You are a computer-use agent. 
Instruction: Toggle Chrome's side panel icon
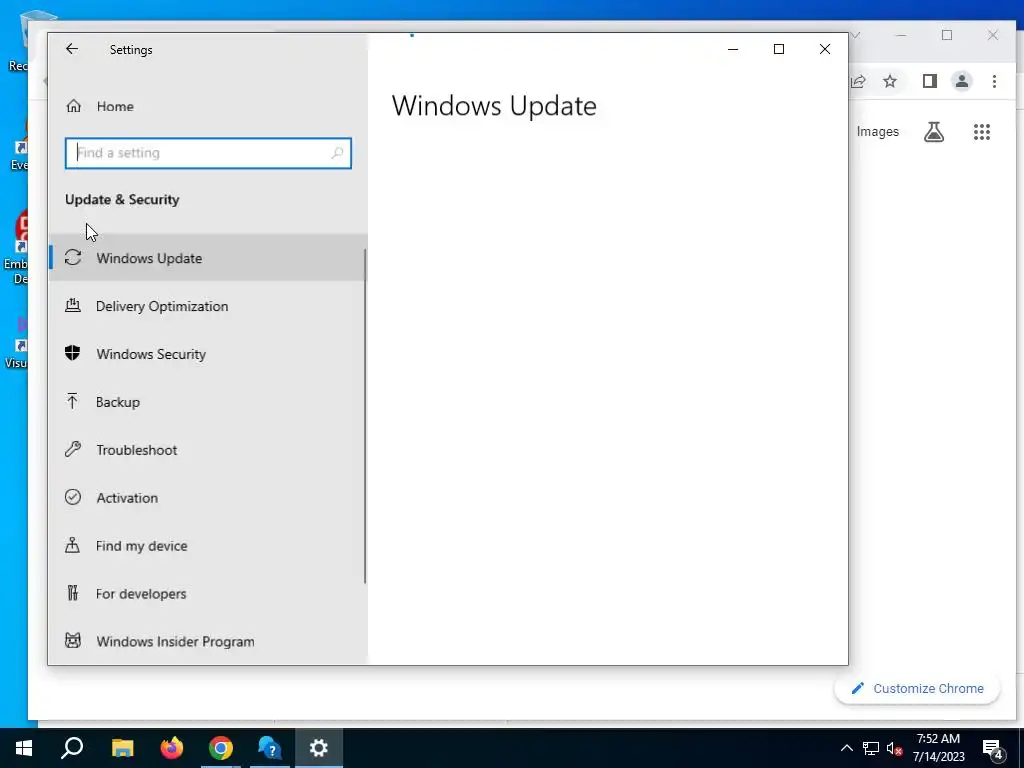click(x=929, y=81)
